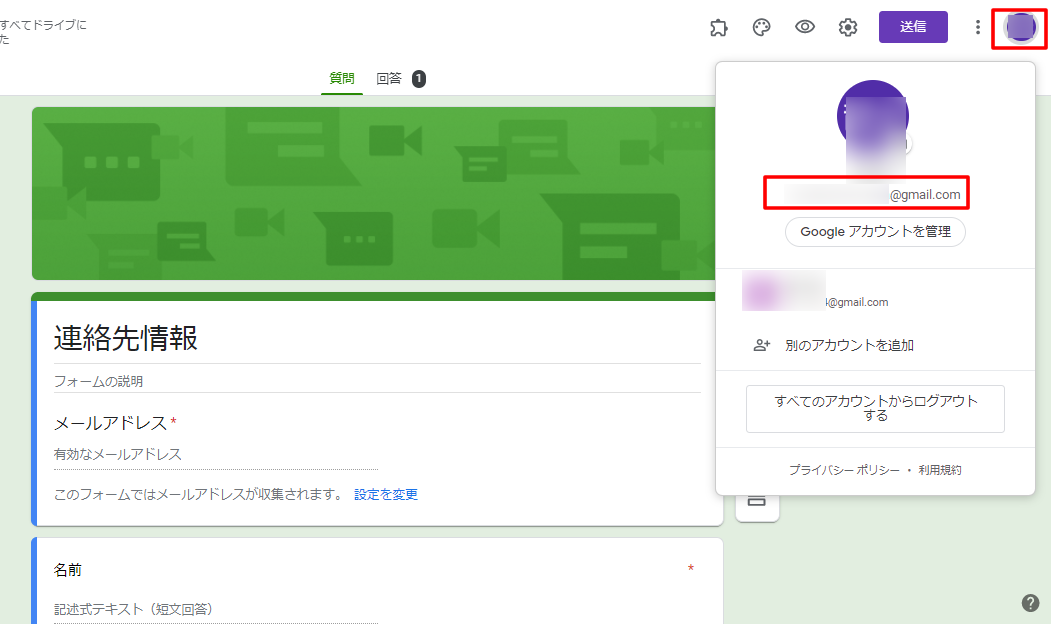Open the プライバシー ポリシー link

(843, 470)
